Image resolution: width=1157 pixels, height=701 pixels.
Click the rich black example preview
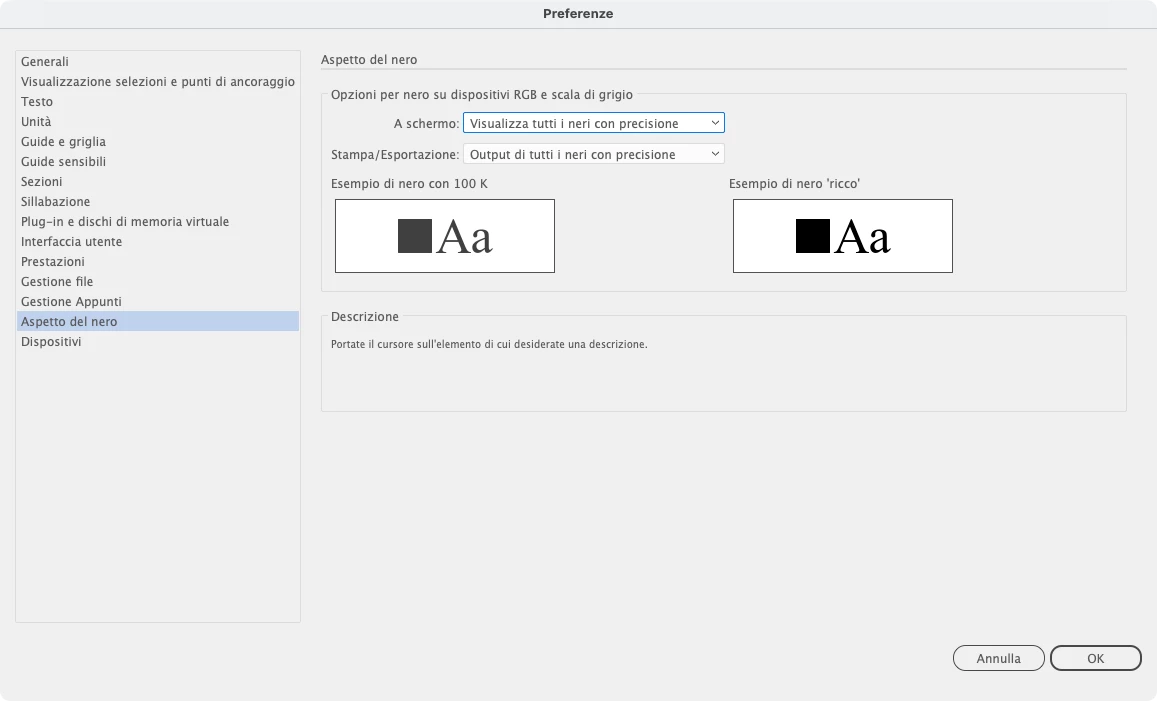[843, 236]
